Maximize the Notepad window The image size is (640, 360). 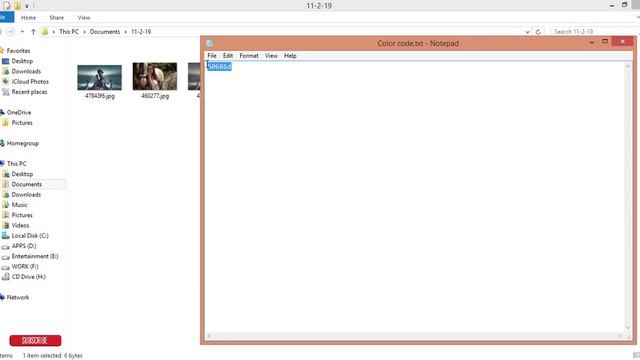tap(605, 42)
